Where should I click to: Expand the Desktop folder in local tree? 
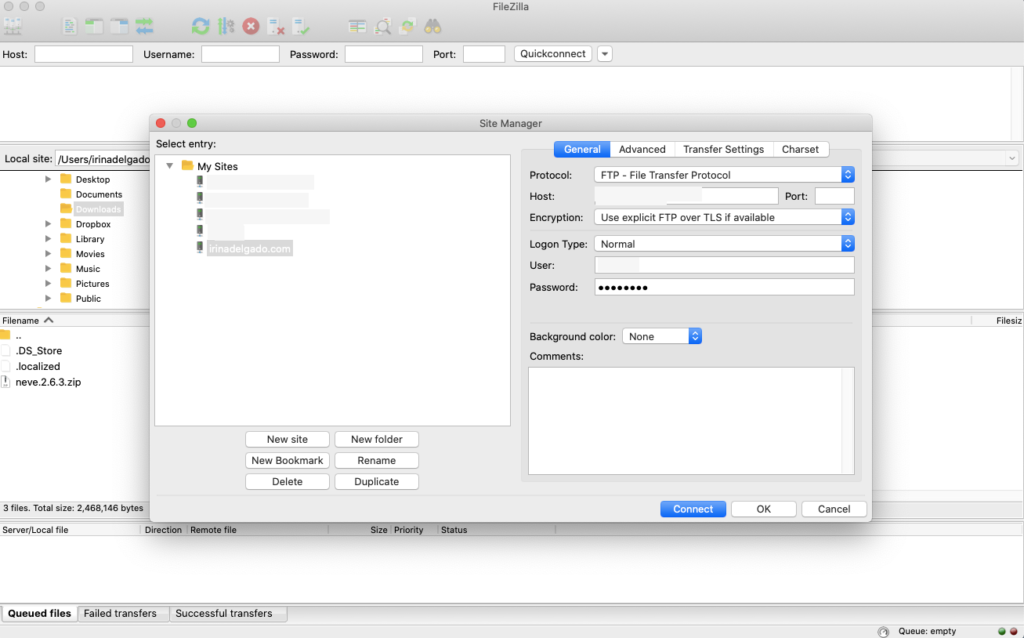(x=48, y=179)
